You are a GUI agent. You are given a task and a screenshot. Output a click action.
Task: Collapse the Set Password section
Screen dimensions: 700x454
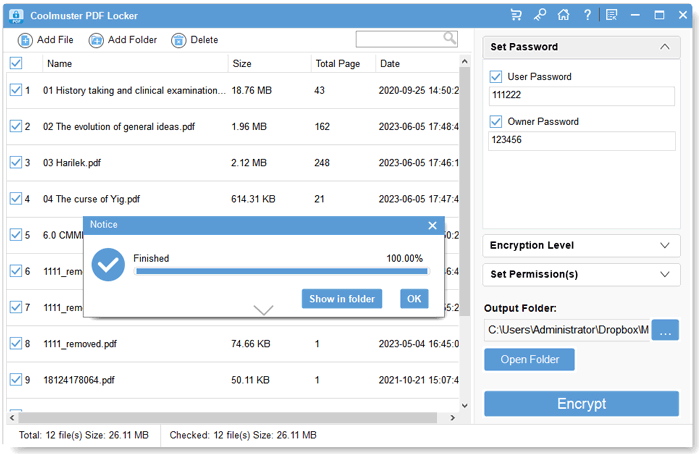(665, 47)
